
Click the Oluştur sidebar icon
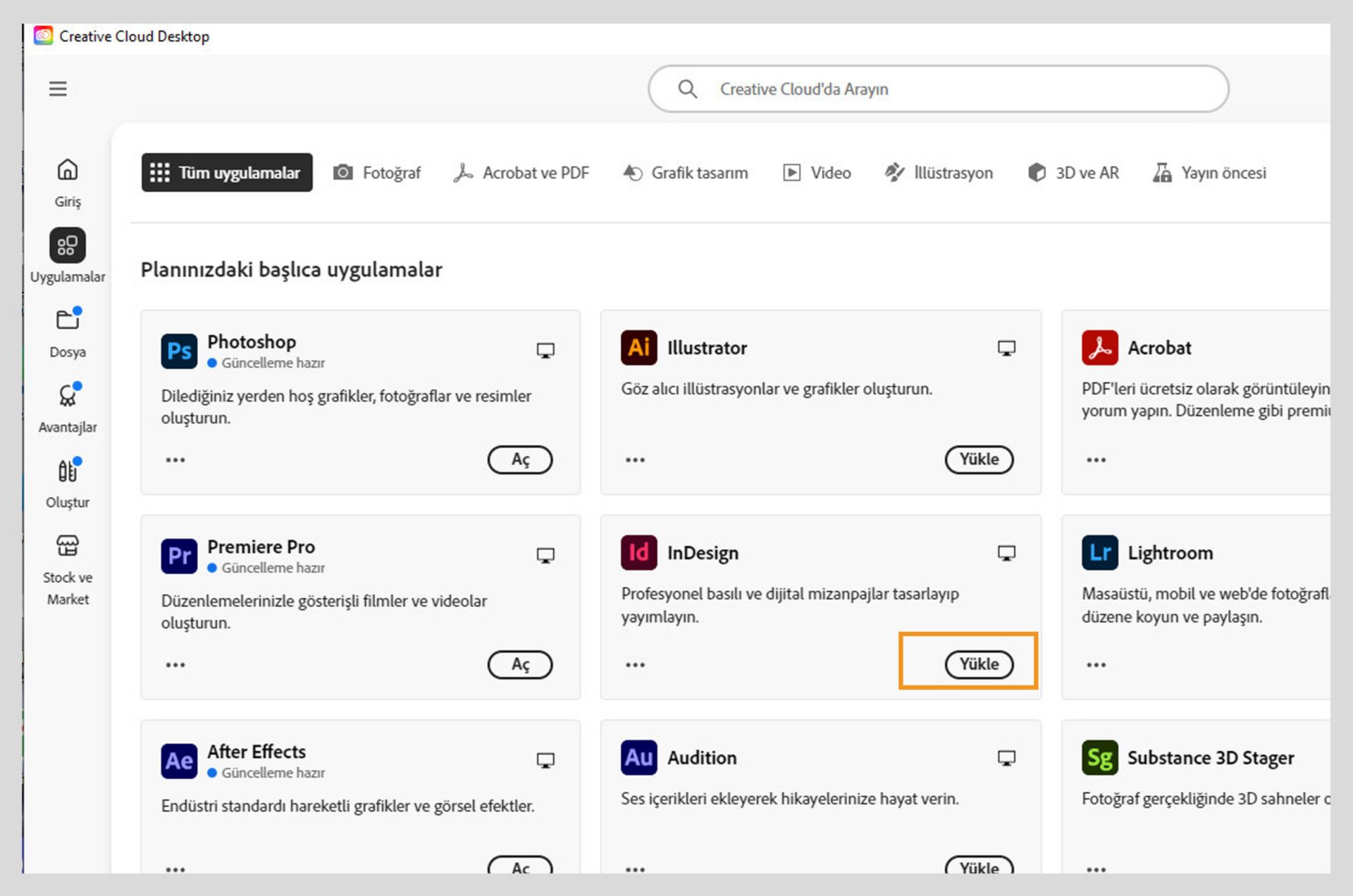click(68, 471)
